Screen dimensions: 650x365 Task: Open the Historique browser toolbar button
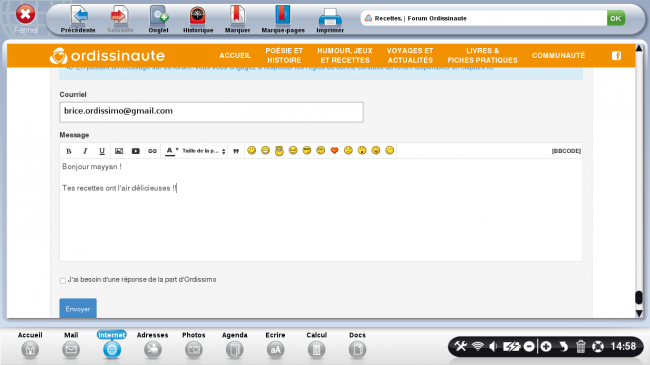[x=198, y=20]
